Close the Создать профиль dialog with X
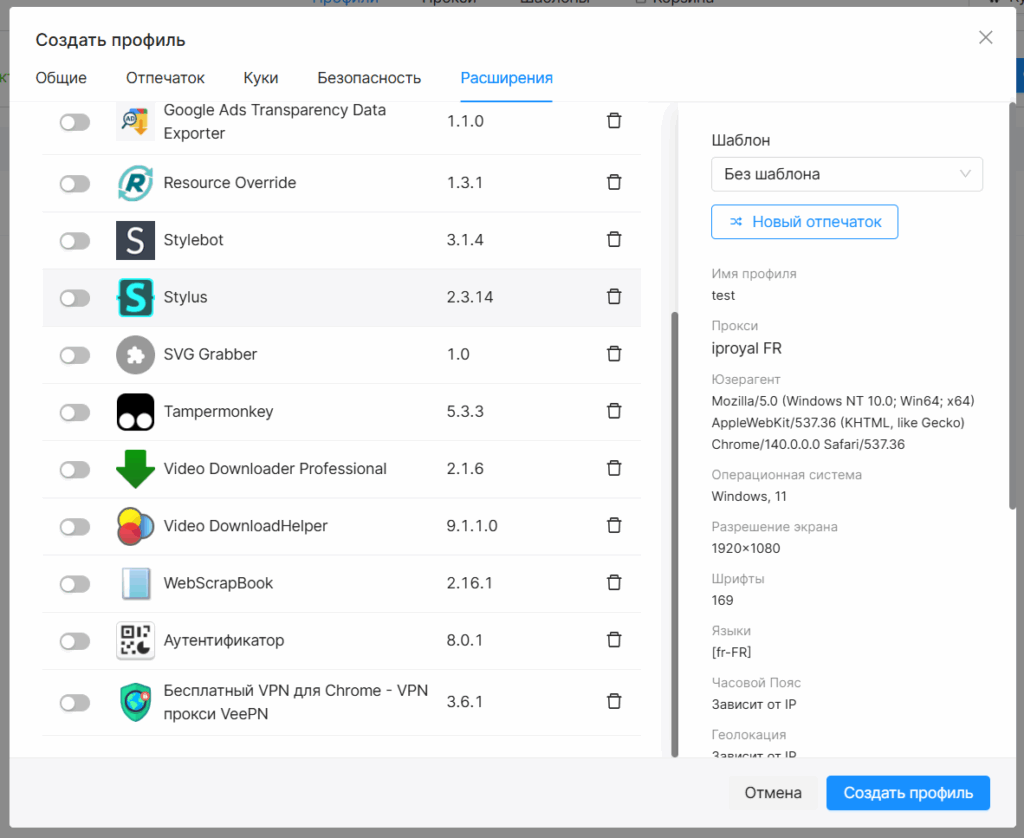 985,38
